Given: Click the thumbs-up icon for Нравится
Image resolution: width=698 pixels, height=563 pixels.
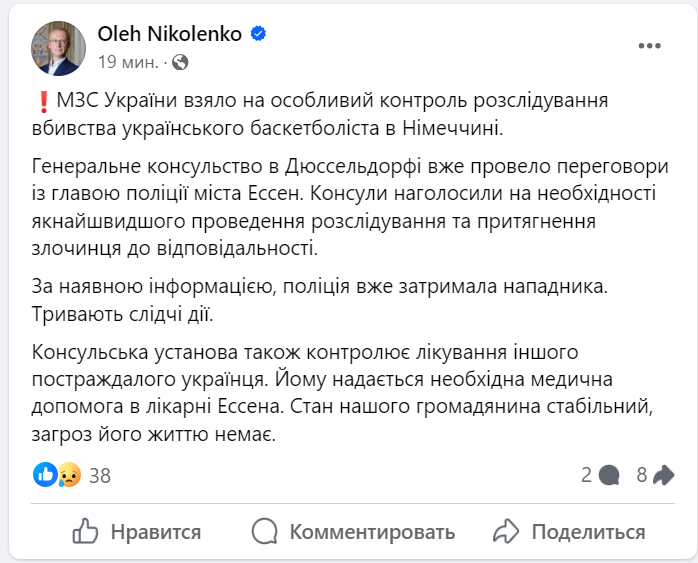Looking at the screenshot, I should pos(86,531).
